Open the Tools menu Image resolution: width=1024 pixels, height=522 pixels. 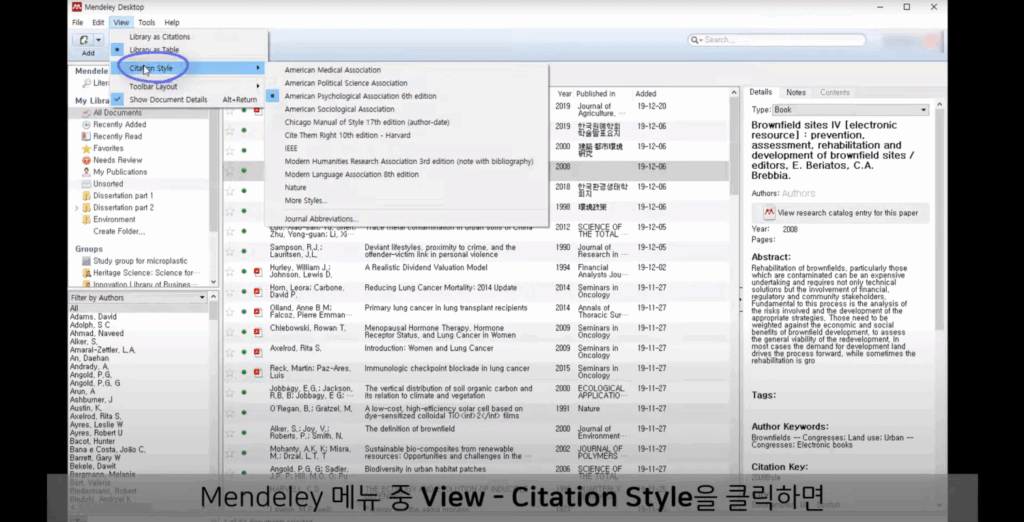point(147,22)
